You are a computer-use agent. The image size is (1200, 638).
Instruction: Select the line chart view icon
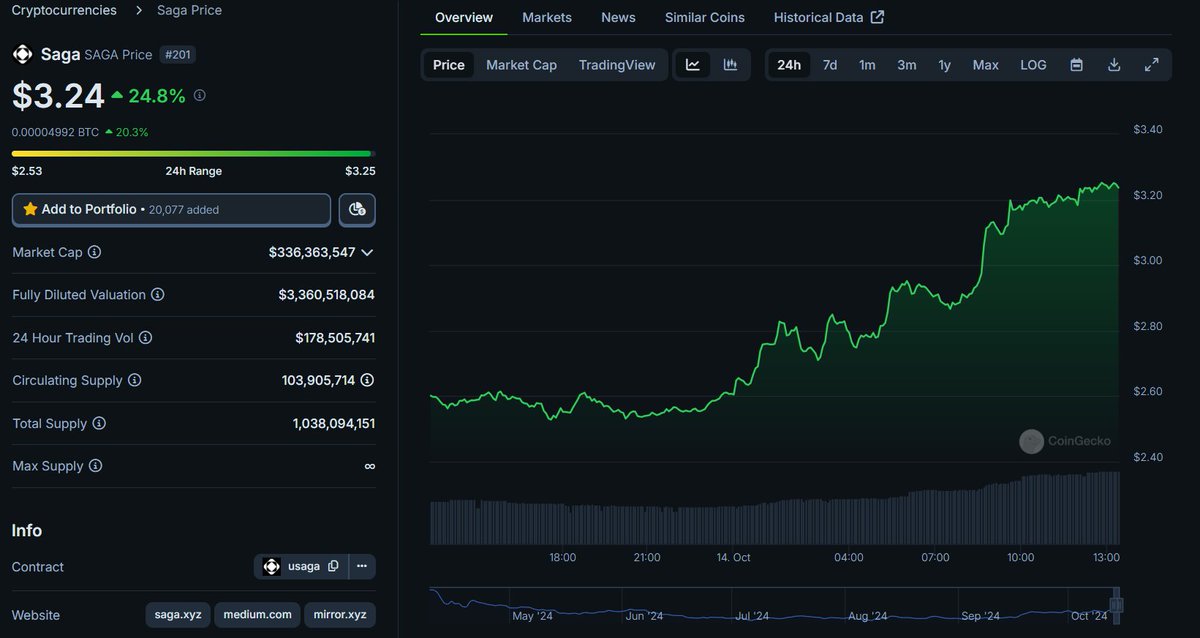[693, 64]
